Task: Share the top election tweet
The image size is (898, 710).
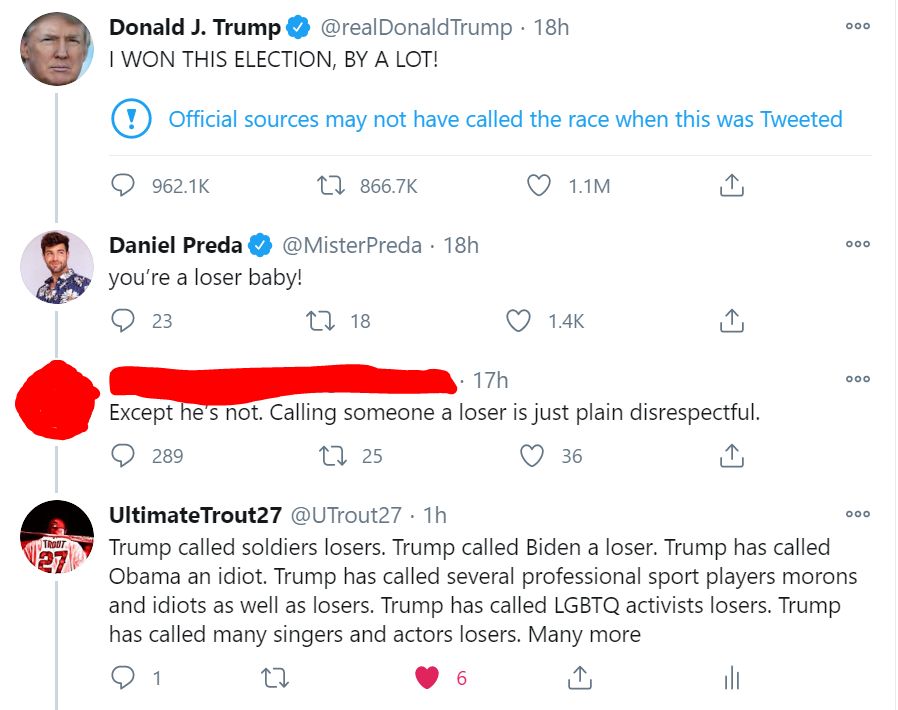Action: [x=731, y=185]
